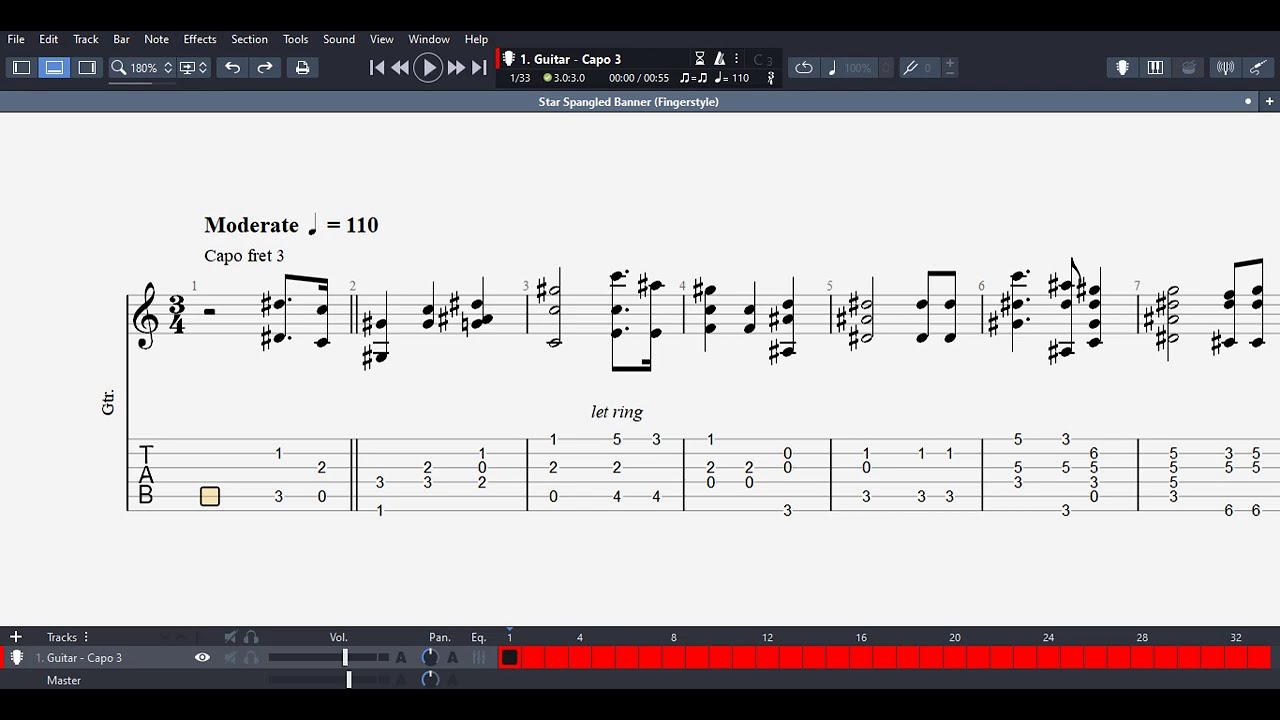Add a new track with plus icon
This screenshot has width=1280, height=720.
point(16,636)
